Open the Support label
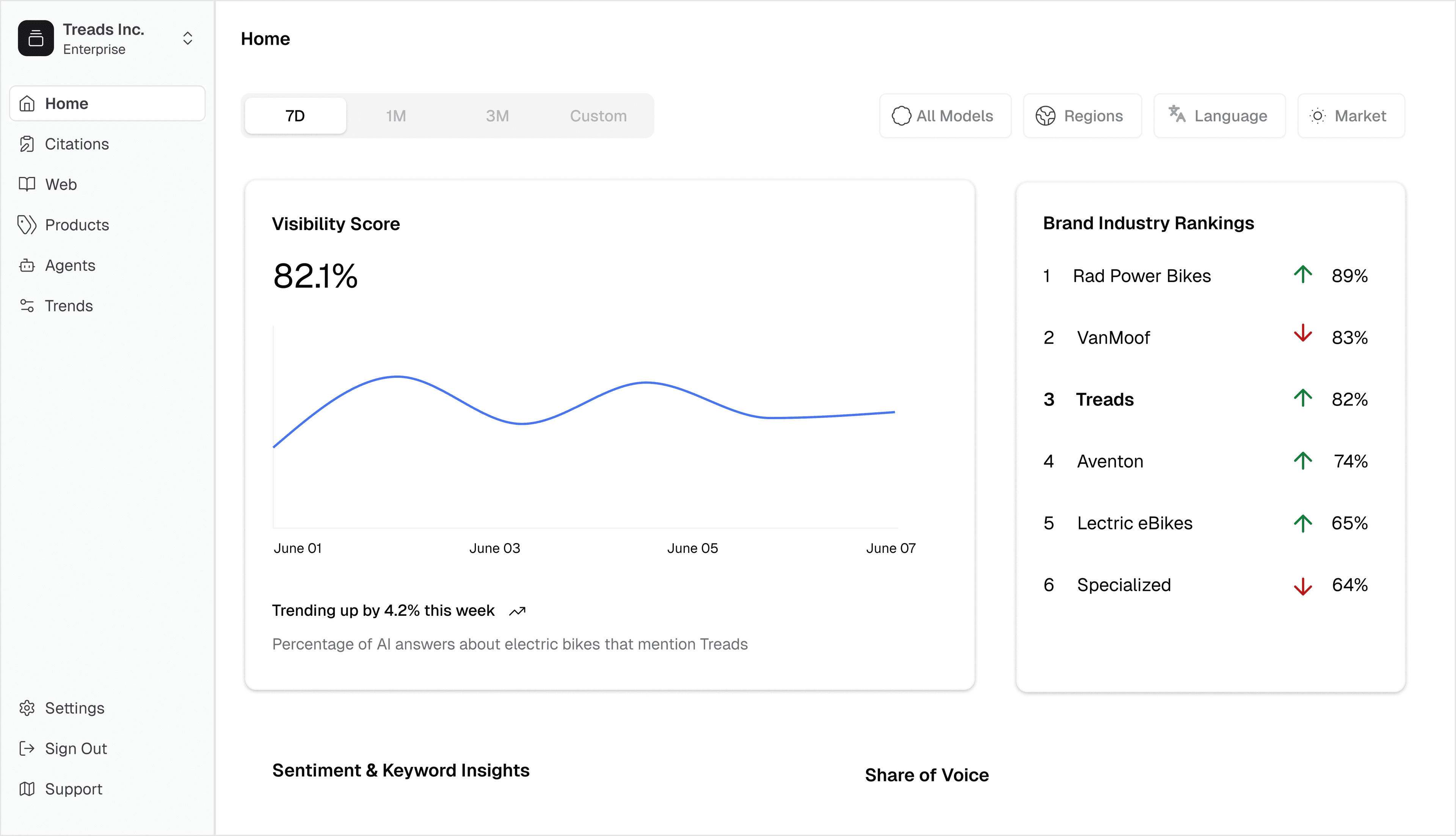 pos(74,789)
